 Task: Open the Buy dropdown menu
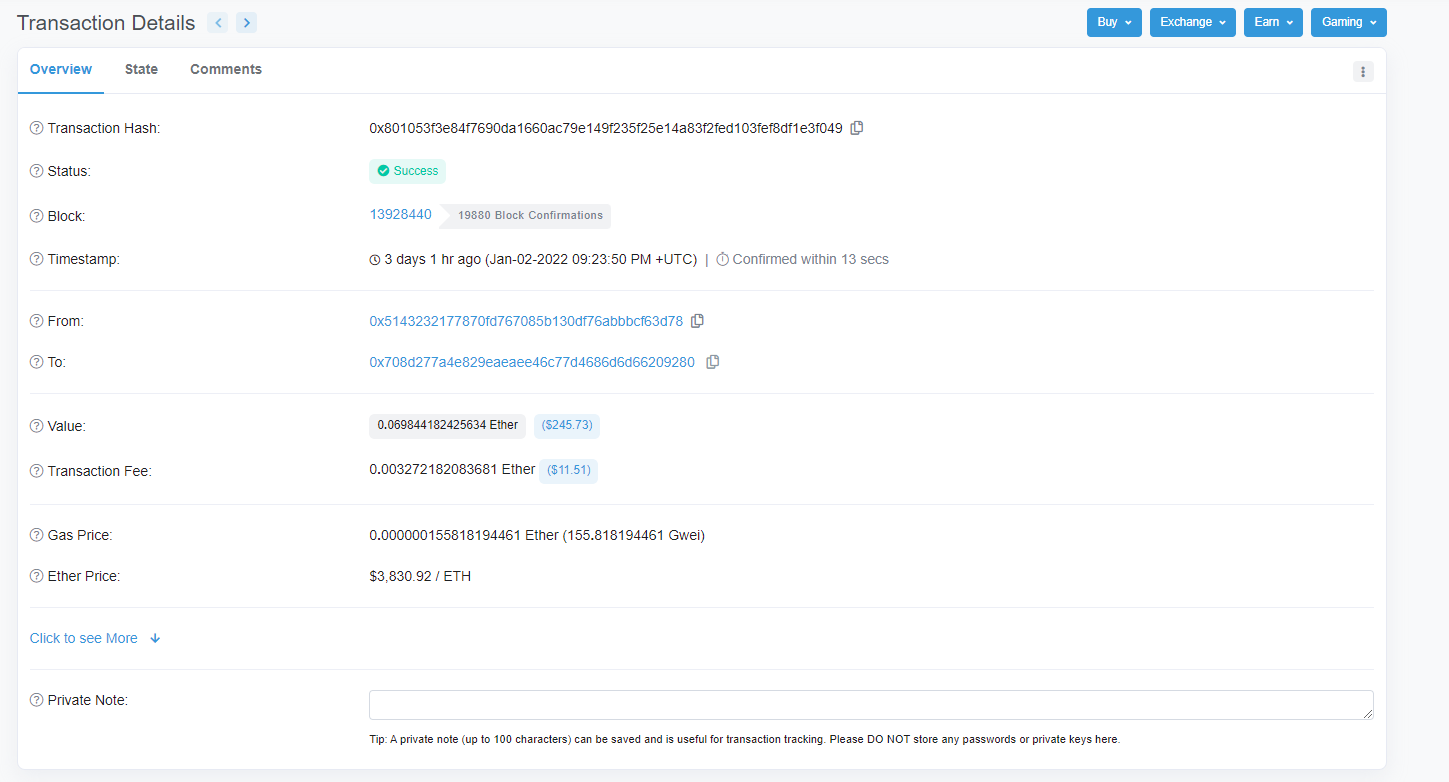click(x=1114, y=22)
